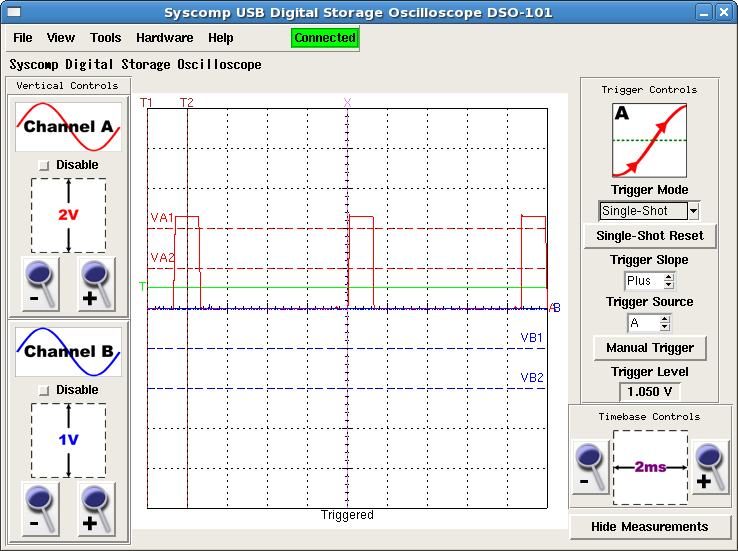Click the Vertical Controls panel label
The image size is (738, 551).
[67, 86]
